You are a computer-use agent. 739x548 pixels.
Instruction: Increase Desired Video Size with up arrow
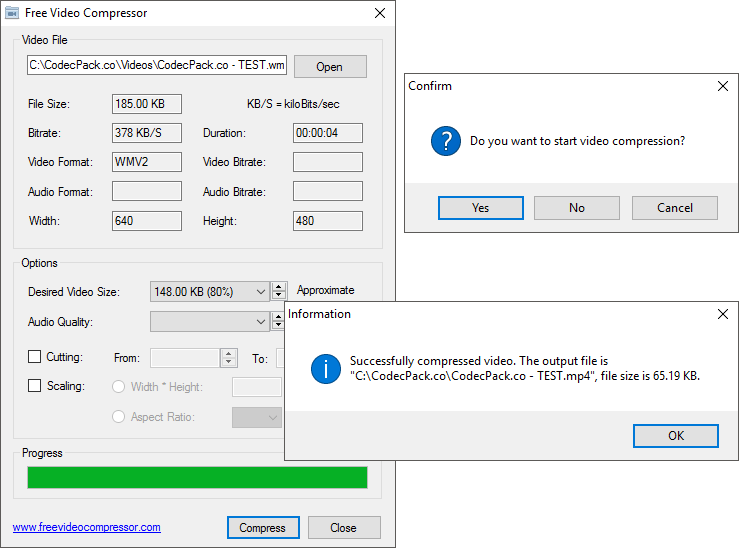279,287
